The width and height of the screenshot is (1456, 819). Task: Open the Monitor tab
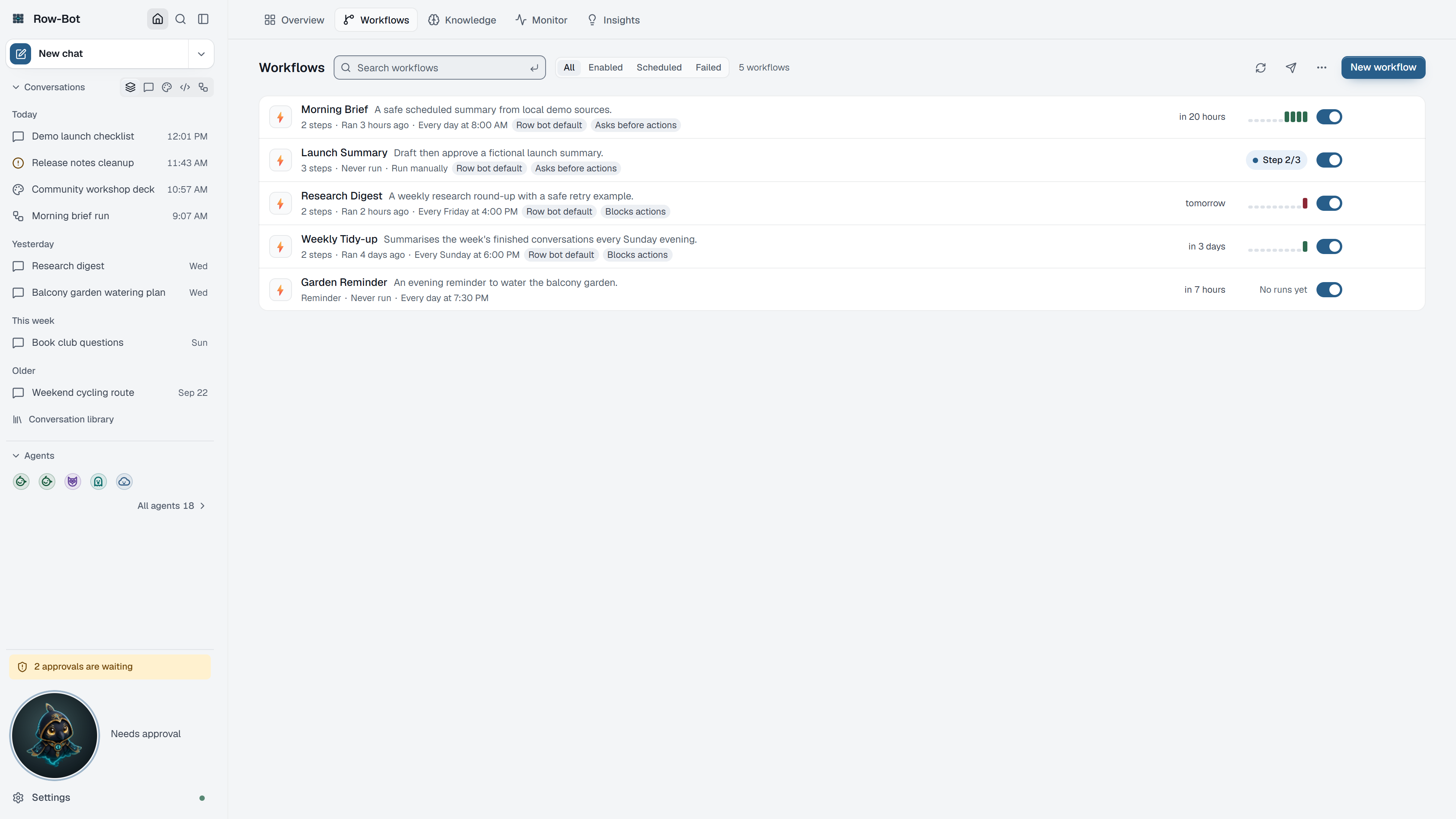541,20
